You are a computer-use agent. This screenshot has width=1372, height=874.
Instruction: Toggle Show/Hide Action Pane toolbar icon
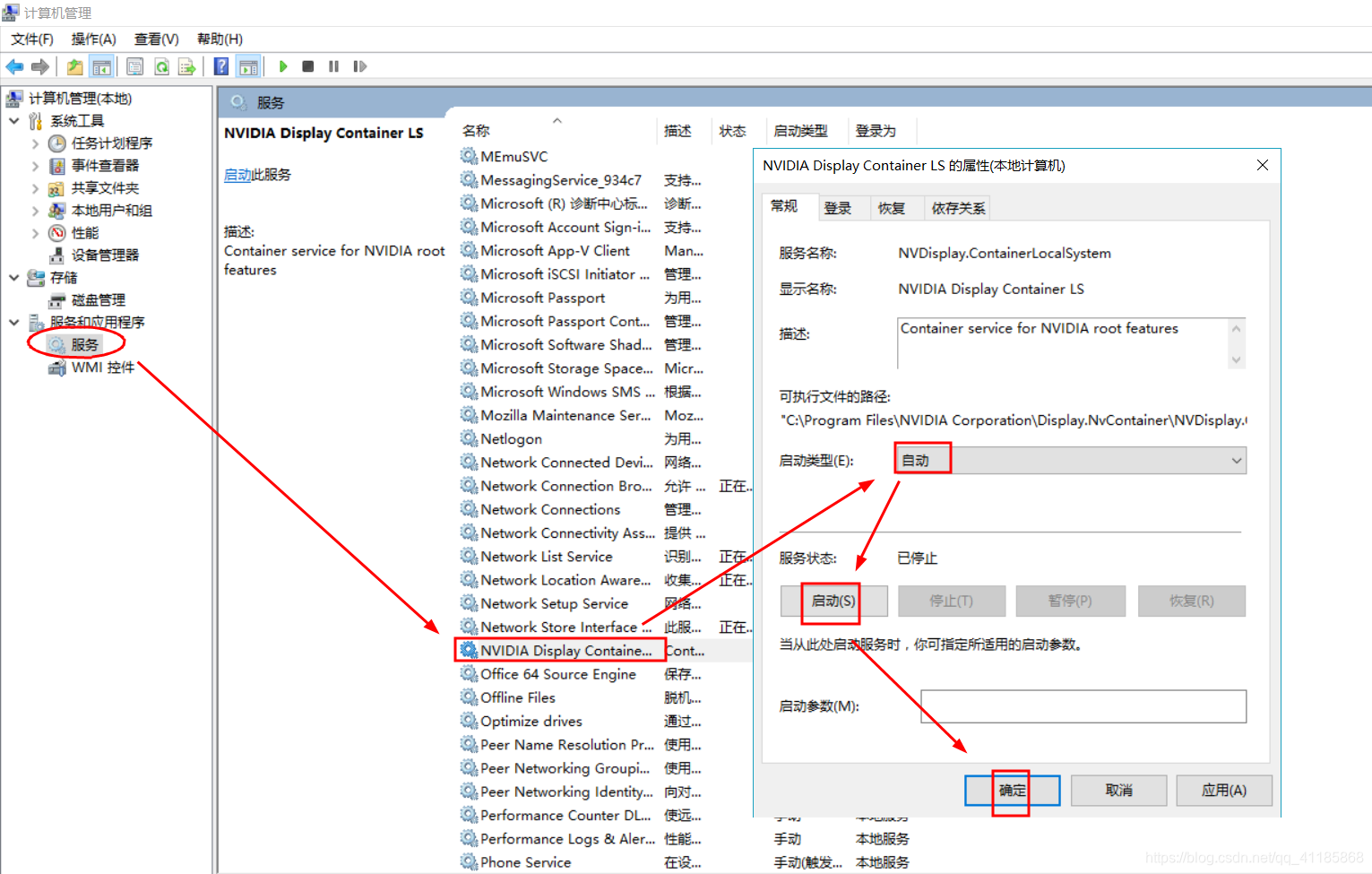click(248, 66)
